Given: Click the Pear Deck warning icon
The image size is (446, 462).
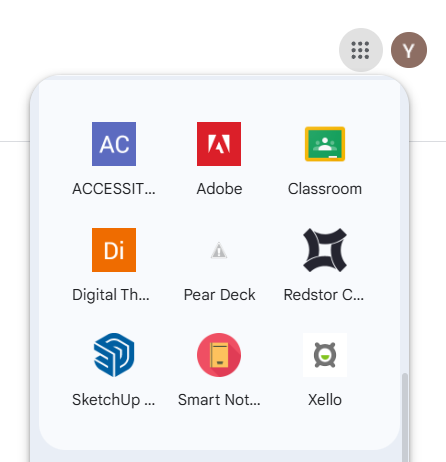Looking at the screenshot, I should pyautogui.click(x=219, y=250).
